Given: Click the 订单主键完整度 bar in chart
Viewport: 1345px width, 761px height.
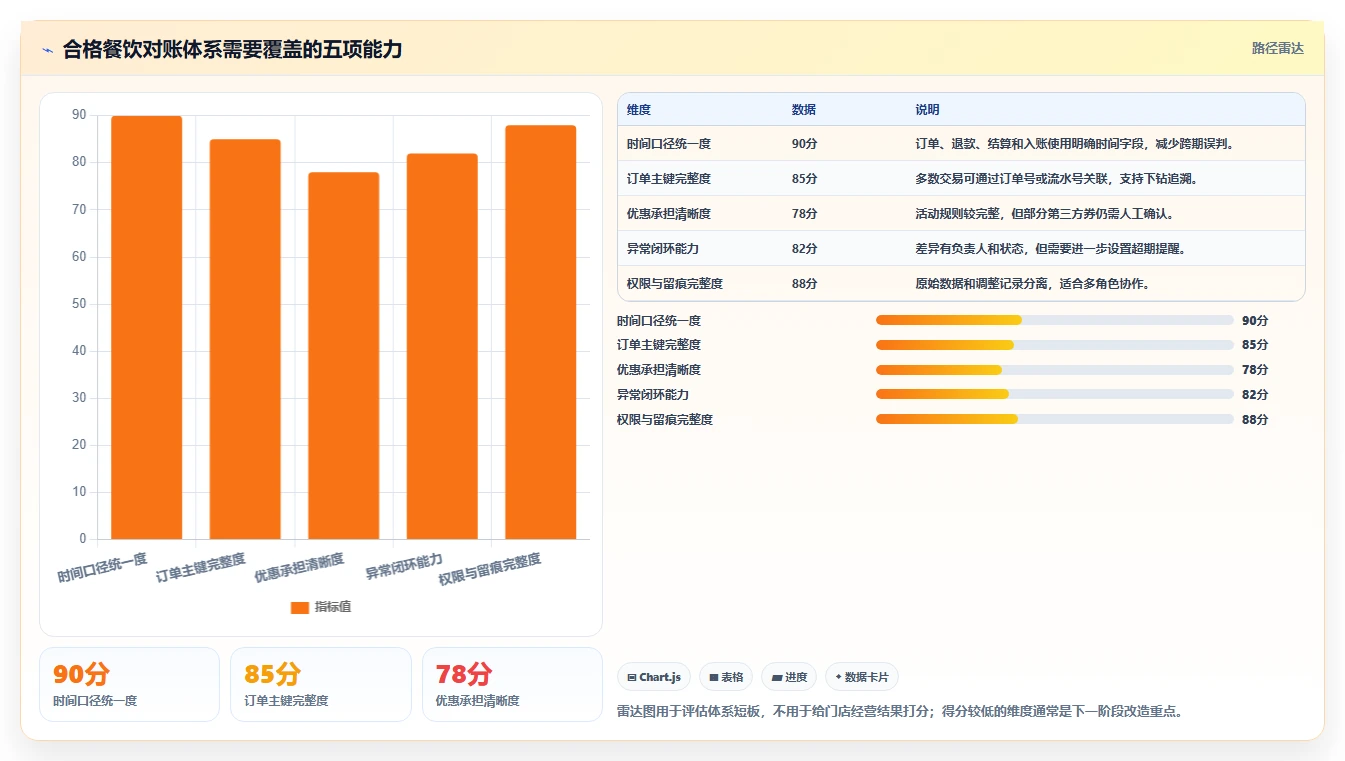Looking at the screenshot, I should point(245,339).
